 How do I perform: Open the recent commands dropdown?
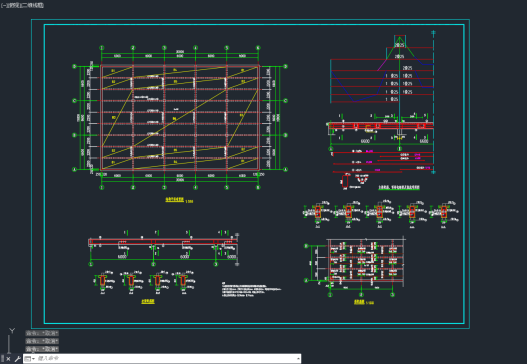[30, 359]
